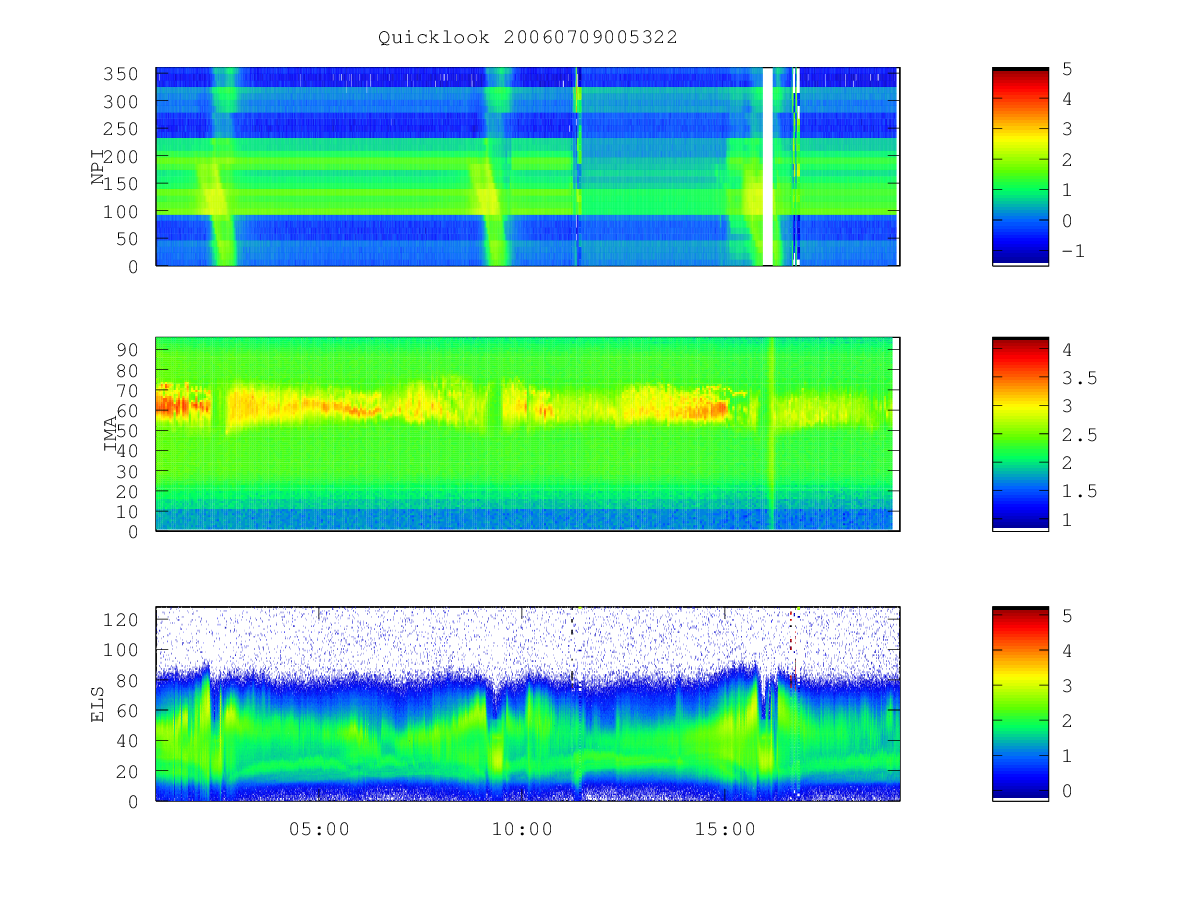Image resolution: width=1200 pixels, height=900 pixels.
Task: Click the NPI panel color scale bar
Action: [1020, 166]
